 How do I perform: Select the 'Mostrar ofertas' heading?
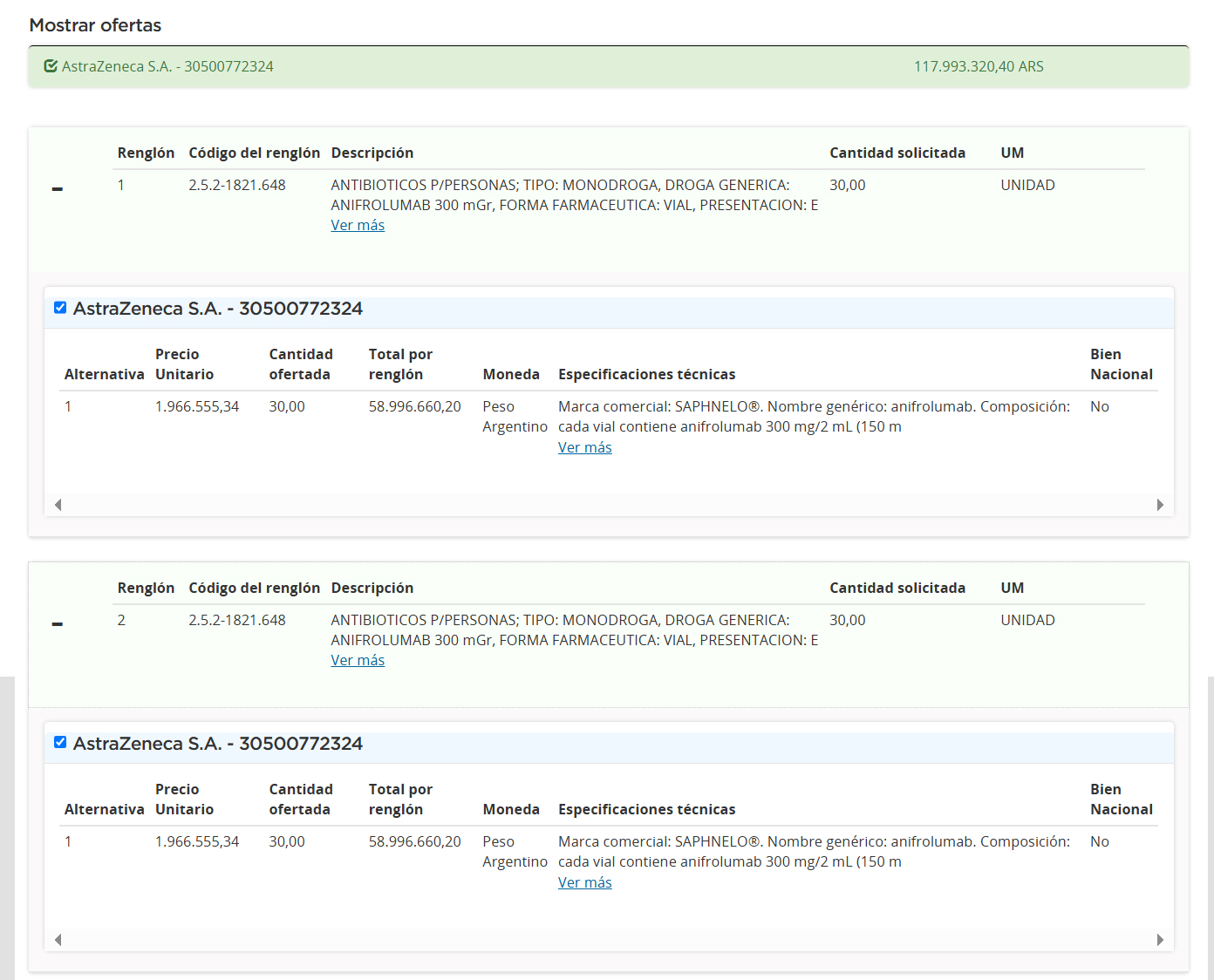point(95,25)
